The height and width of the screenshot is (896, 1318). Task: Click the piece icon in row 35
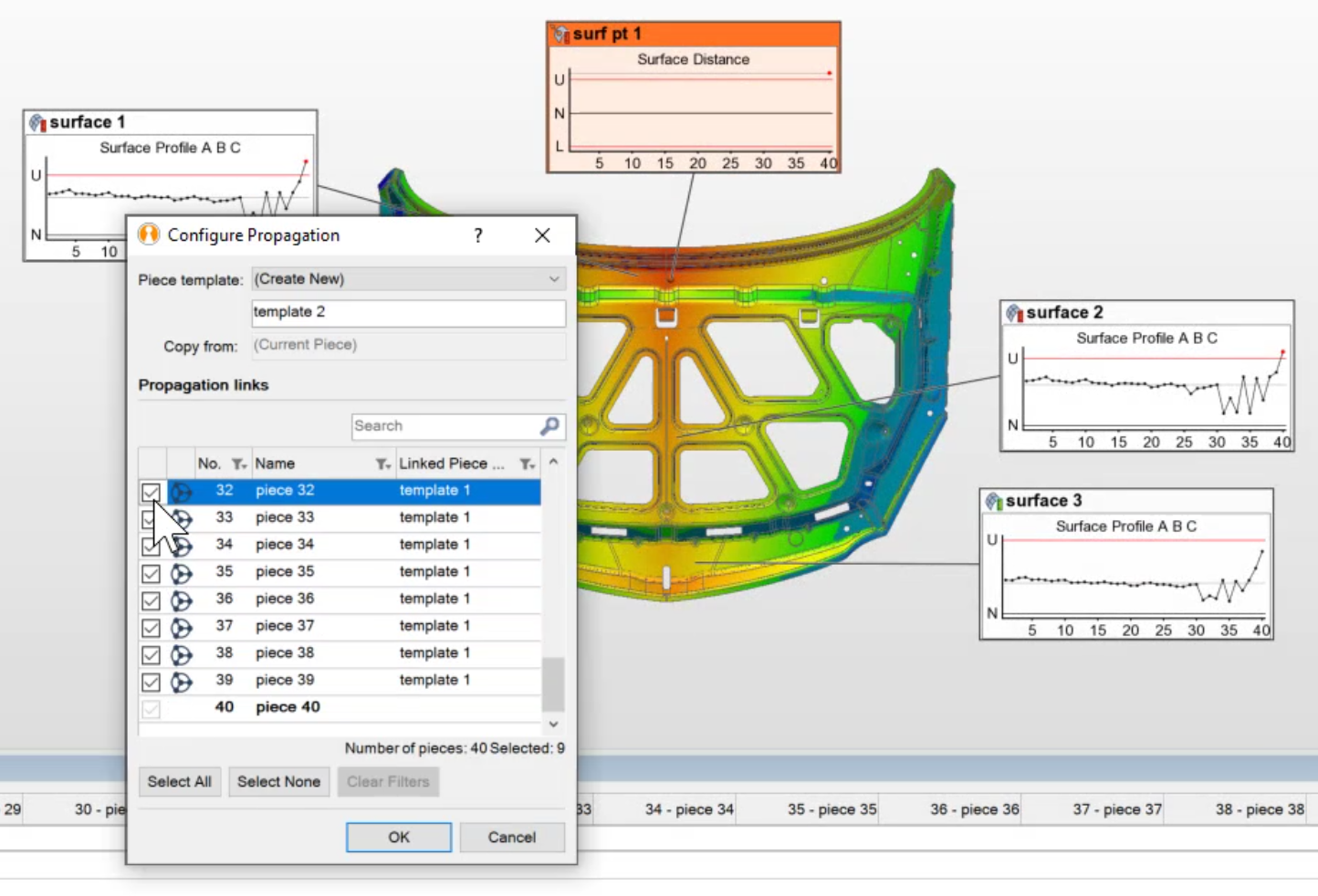coord(182,573)
